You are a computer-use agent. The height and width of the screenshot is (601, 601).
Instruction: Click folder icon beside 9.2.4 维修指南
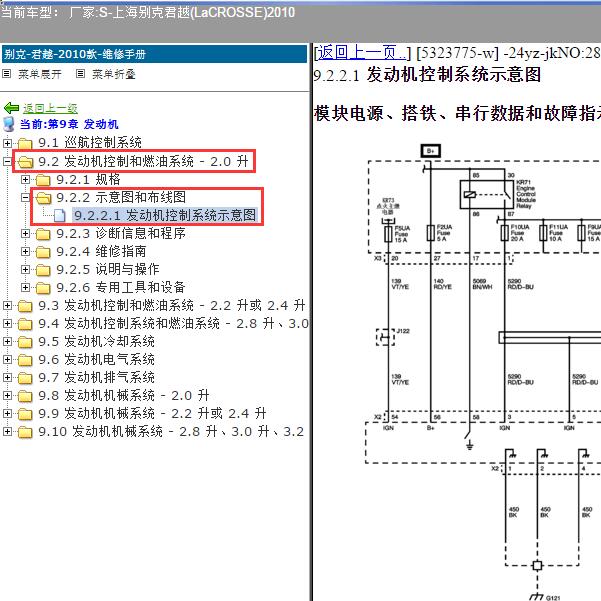click(x=43, y=252)
